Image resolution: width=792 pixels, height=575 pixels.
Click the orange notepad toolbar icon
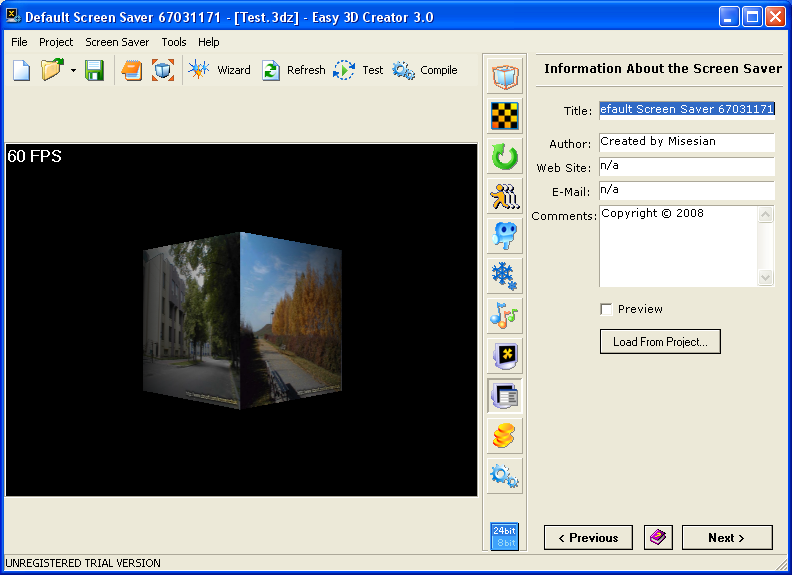(x=132, y=70)
